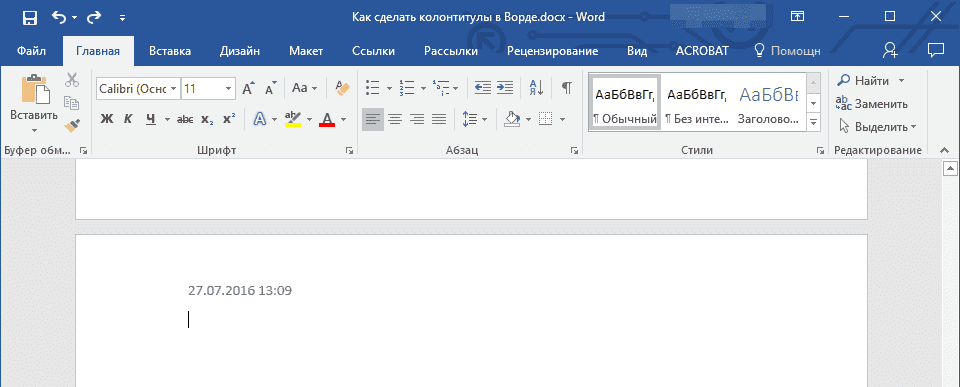Decrease font size with smaller A icon
Image resolution: width=960 pixels, height=387 pixels.
pyautogui.click(x=271, y=88)
